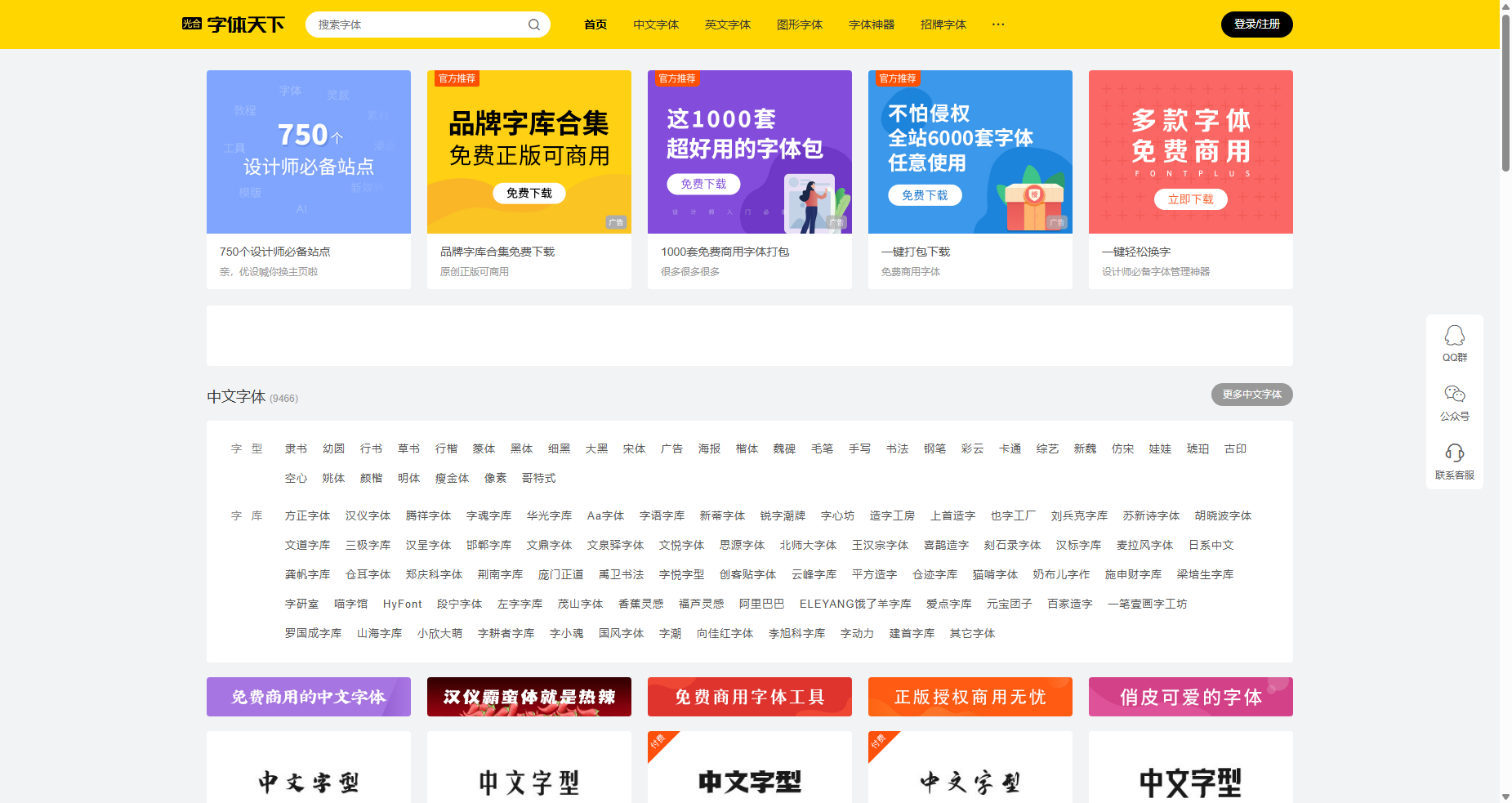Viewport: 1512px width, 803px height.
Task: Open the 方正字体 foundry link
Action: pos(308,515)
